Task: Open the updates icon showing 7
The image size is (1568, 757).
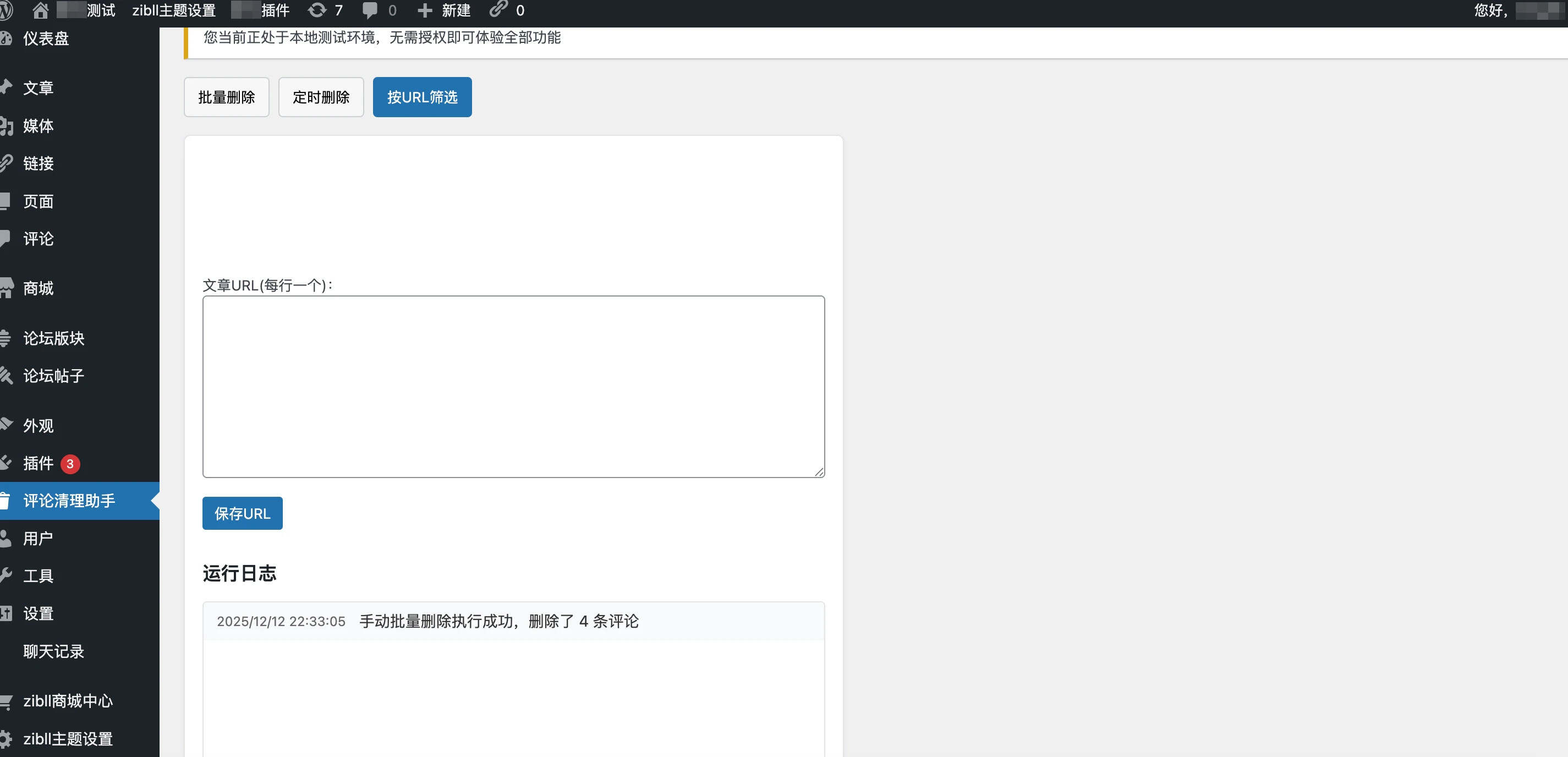Action: point(317,10)
